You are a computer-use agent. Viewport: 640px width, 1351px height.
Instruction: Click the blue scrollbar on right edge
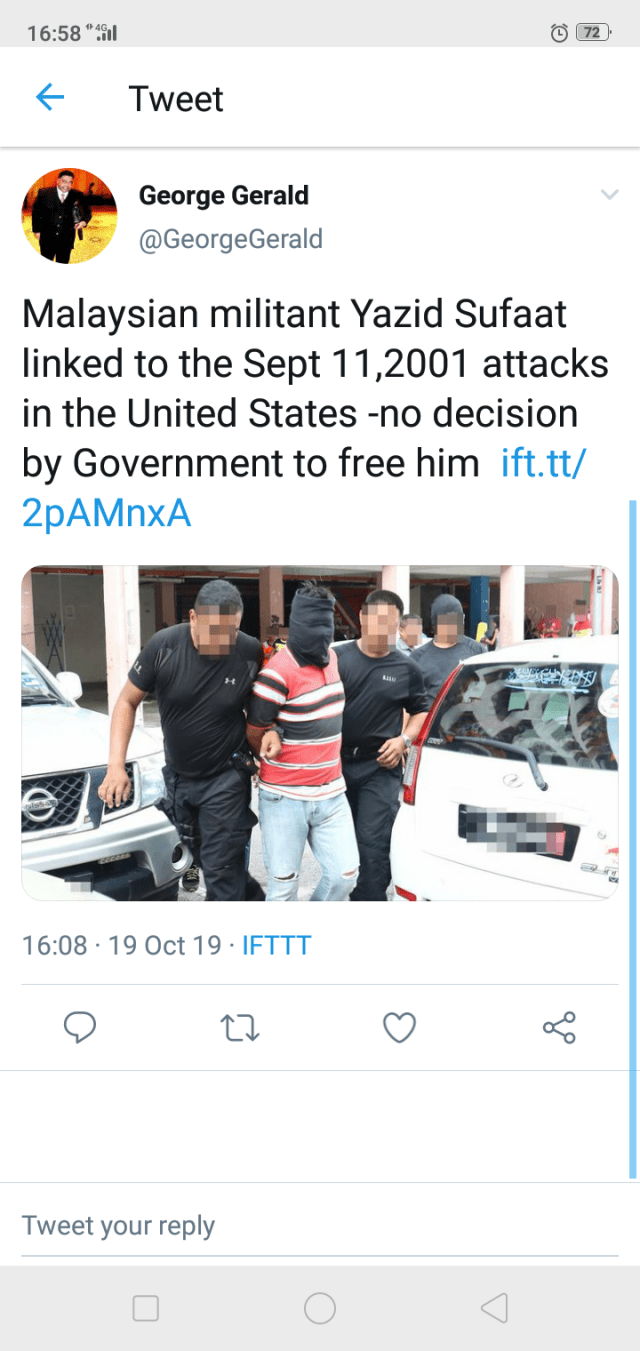tap(633, 840)
